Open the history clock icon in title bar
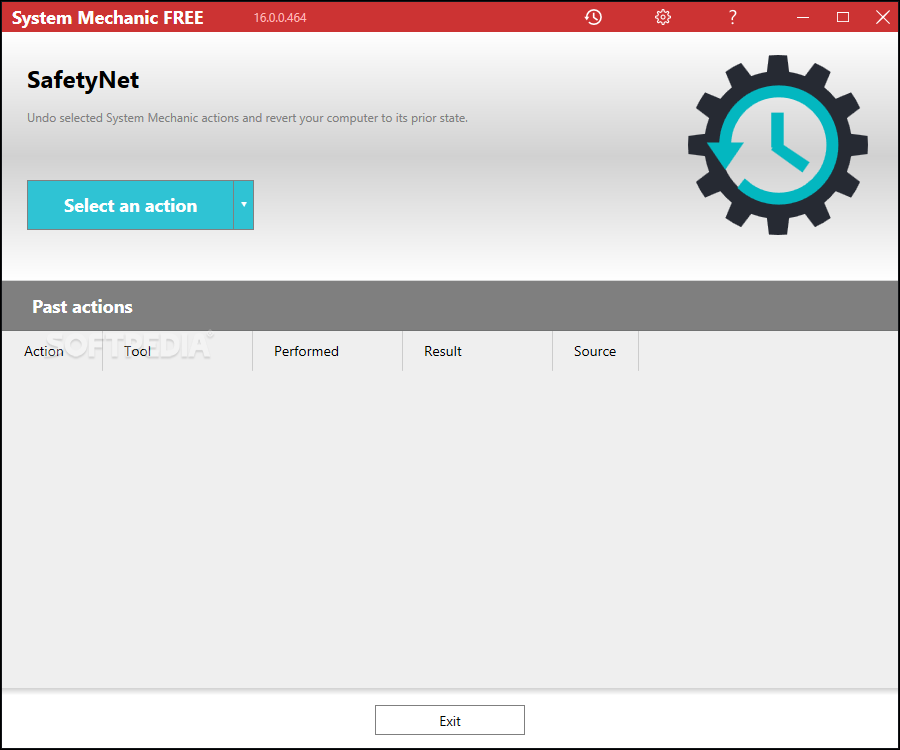Screen dimensions: 900x750 click(x=593, y=17)
